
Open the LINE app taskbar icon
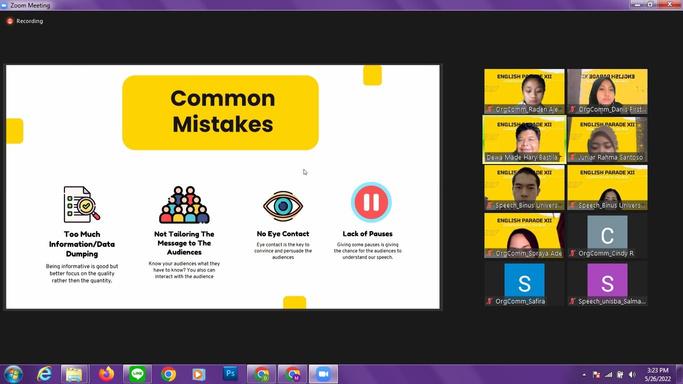137,374
